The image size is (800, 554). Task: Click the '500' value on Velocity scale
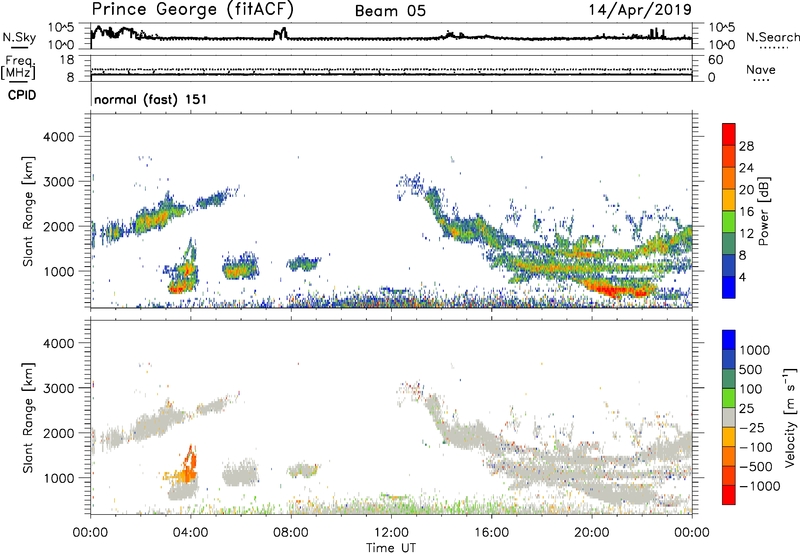752,370
